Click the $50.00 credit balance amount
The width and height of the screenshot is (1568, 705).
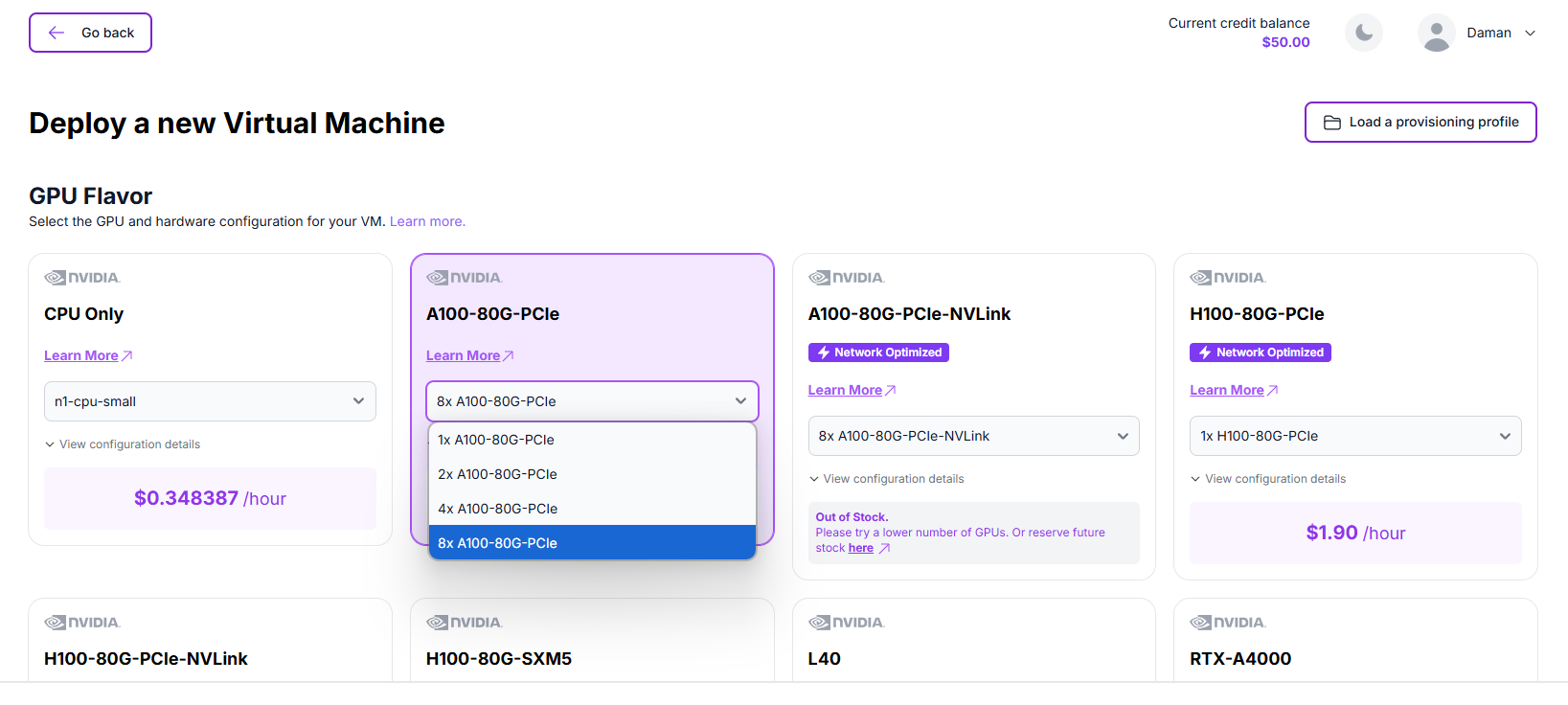1285,42
